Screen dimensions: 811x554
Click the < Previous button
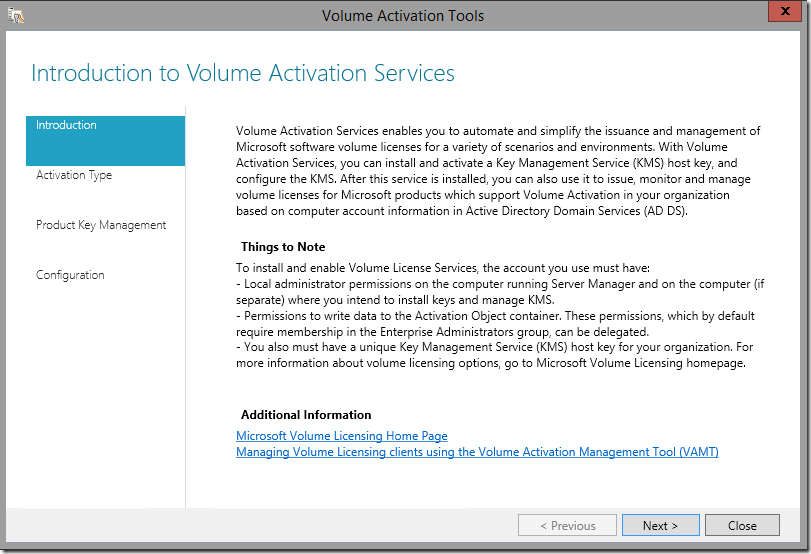(x=567, y=526)
